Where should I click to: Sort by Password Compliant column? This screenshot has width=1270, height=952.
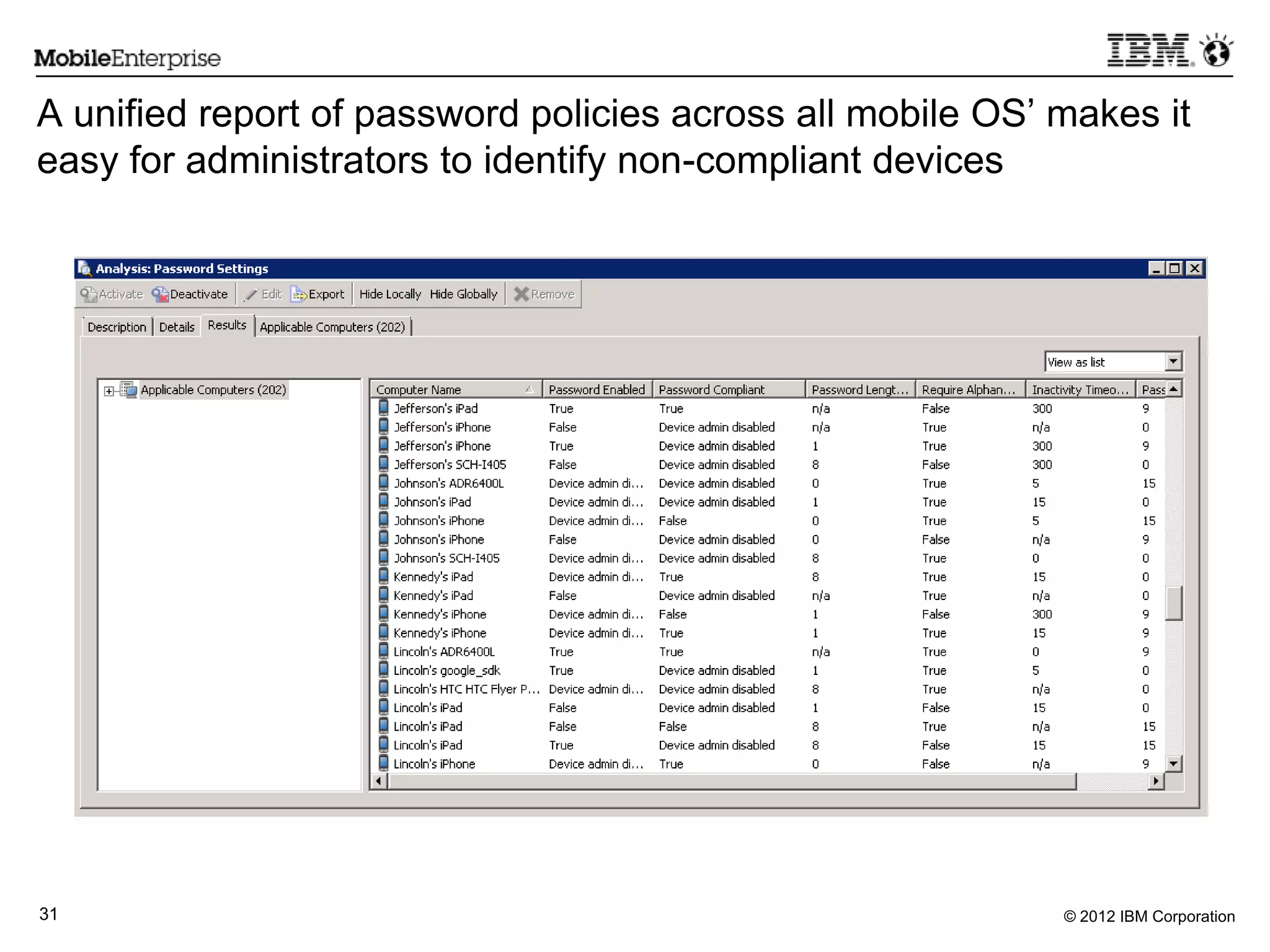729,390
